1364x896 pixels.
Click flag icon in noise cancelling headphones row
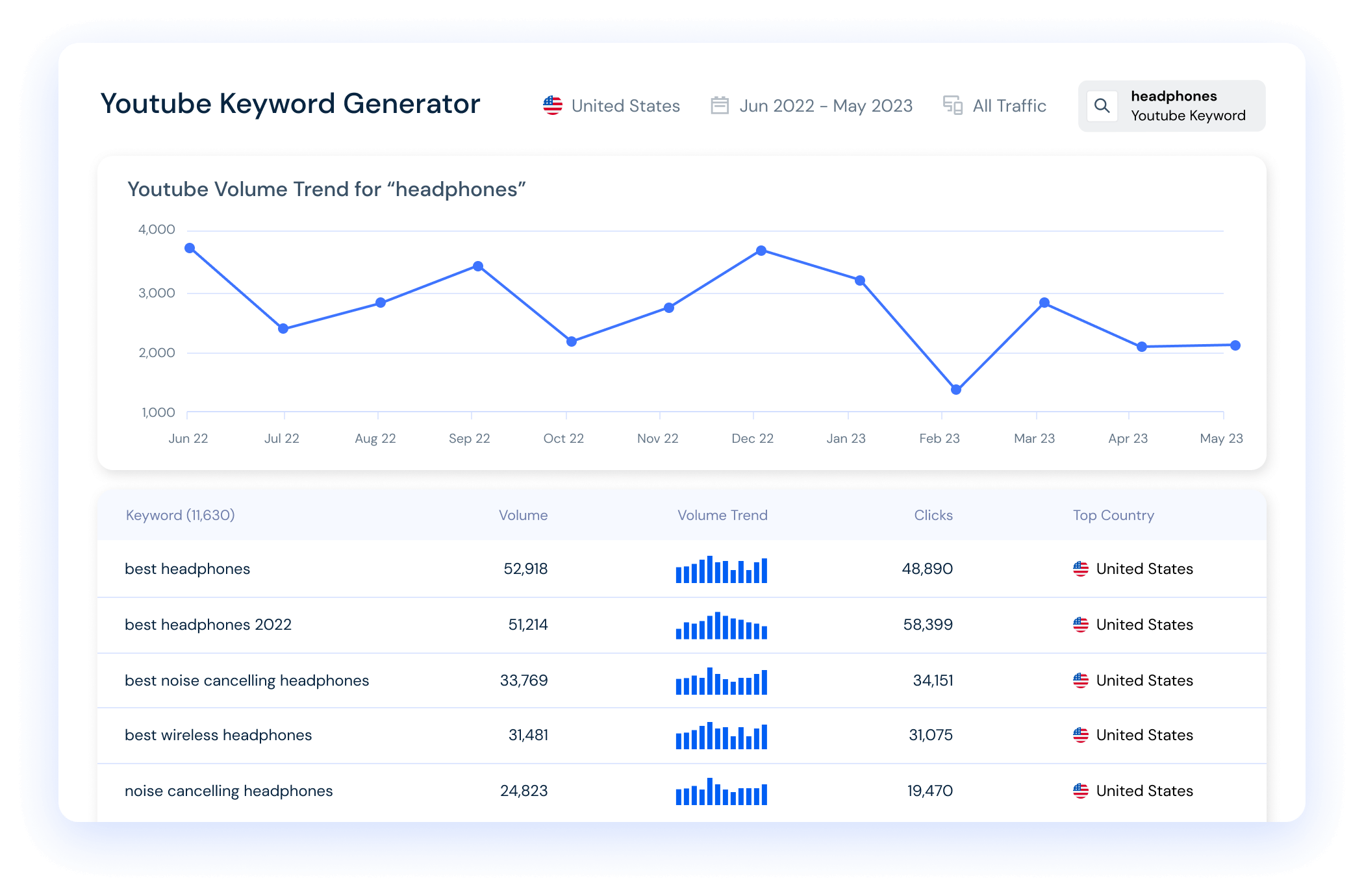pyautogui.click(x=1081, y=791)
